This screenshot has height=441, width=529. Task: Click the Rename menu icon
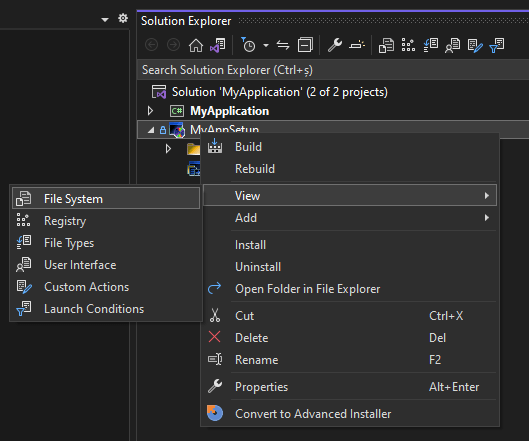[215, 359]
